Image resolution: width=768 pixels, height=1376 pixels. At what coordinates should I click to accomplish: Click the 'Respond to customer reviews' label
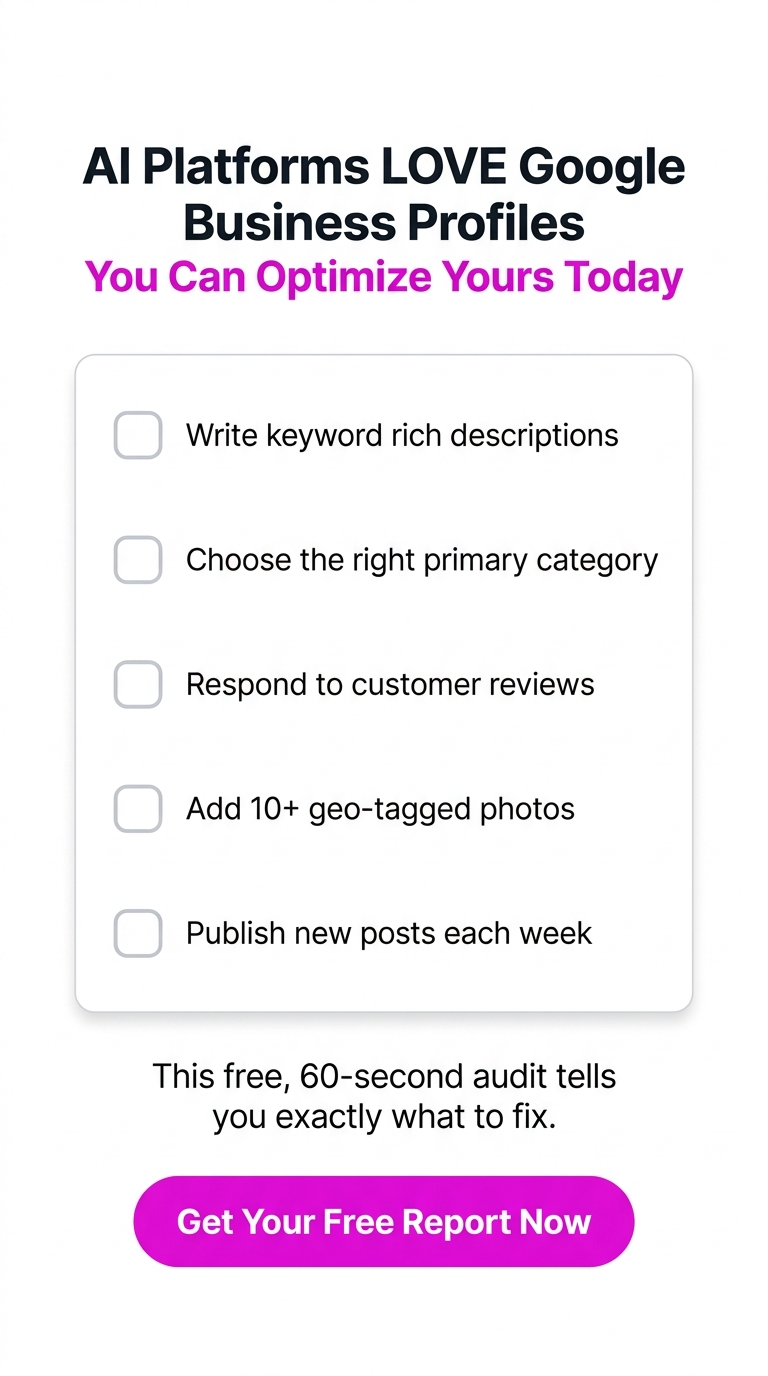point(390,684)
